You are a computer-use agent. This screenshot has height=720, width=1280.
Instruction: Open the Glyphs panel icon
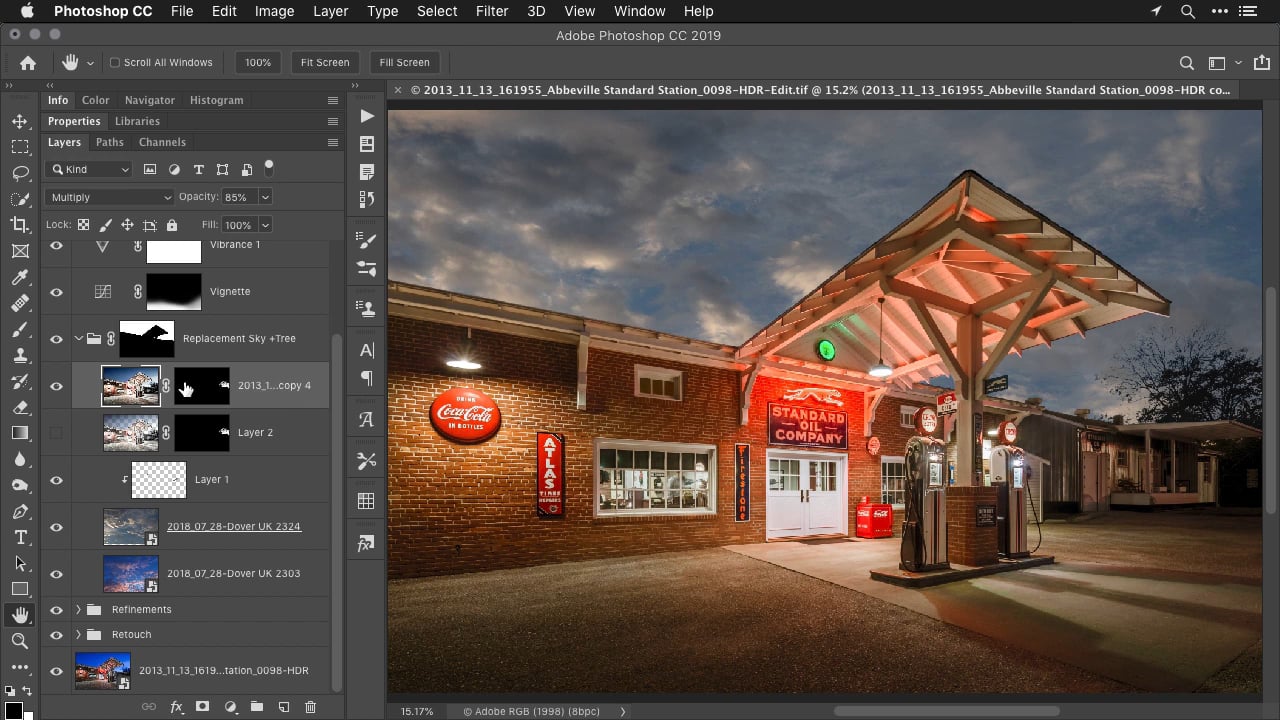[x=367, y=419]
